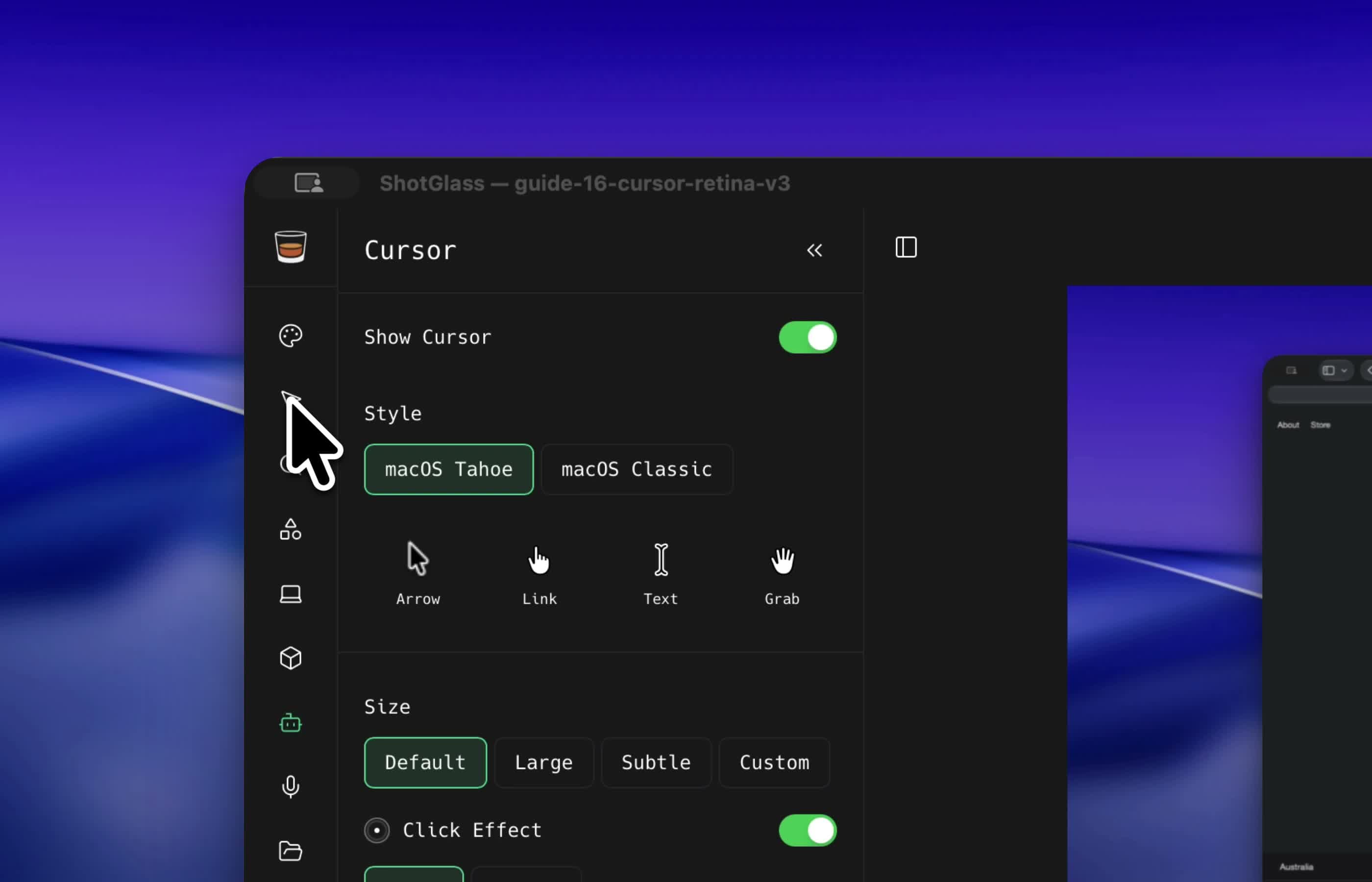Set cursor size to Subtle

click(656, 763)
